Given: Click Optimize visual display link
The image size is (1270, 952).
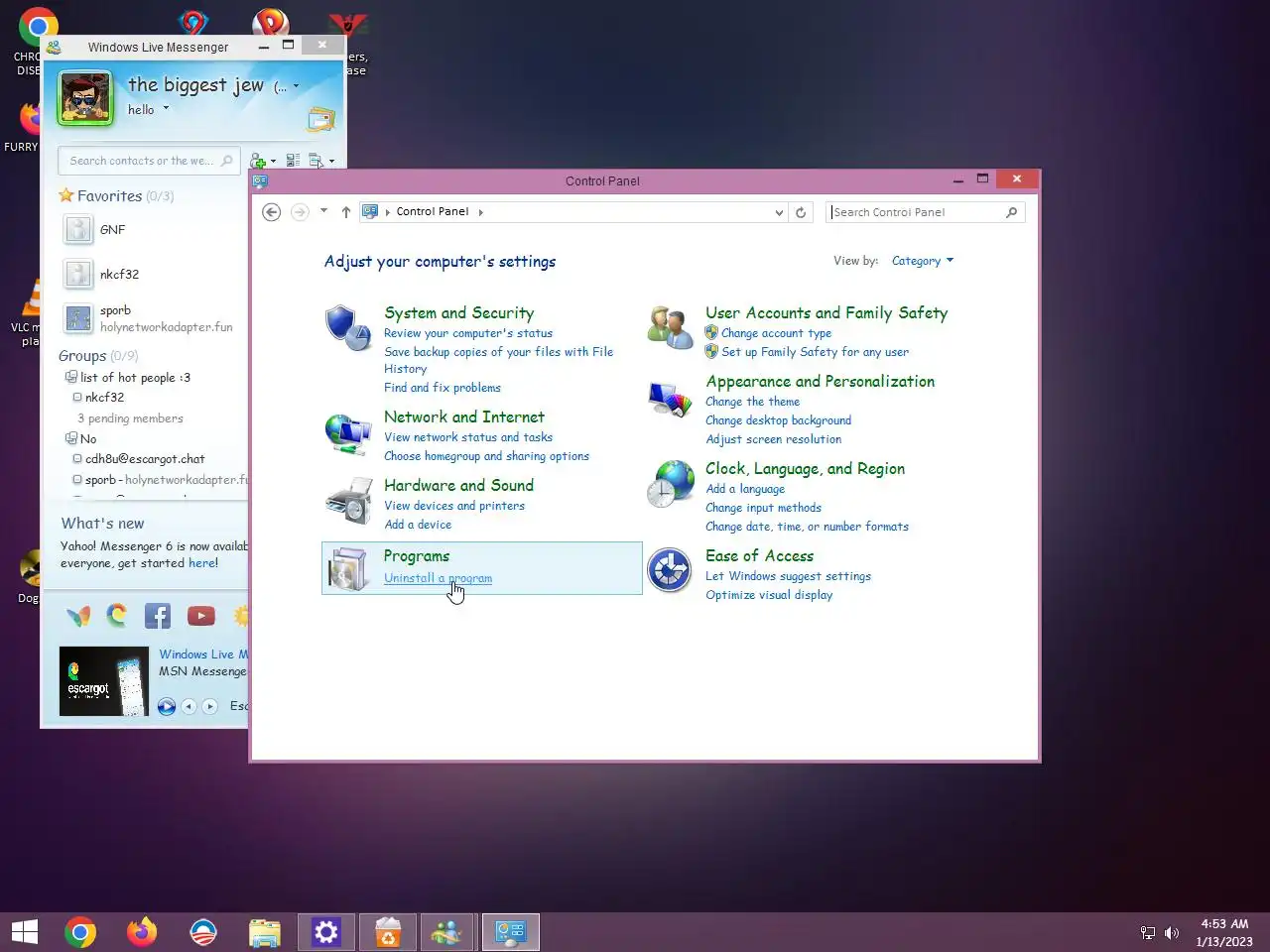Looking at the screenshot, I should click(769, 595).
